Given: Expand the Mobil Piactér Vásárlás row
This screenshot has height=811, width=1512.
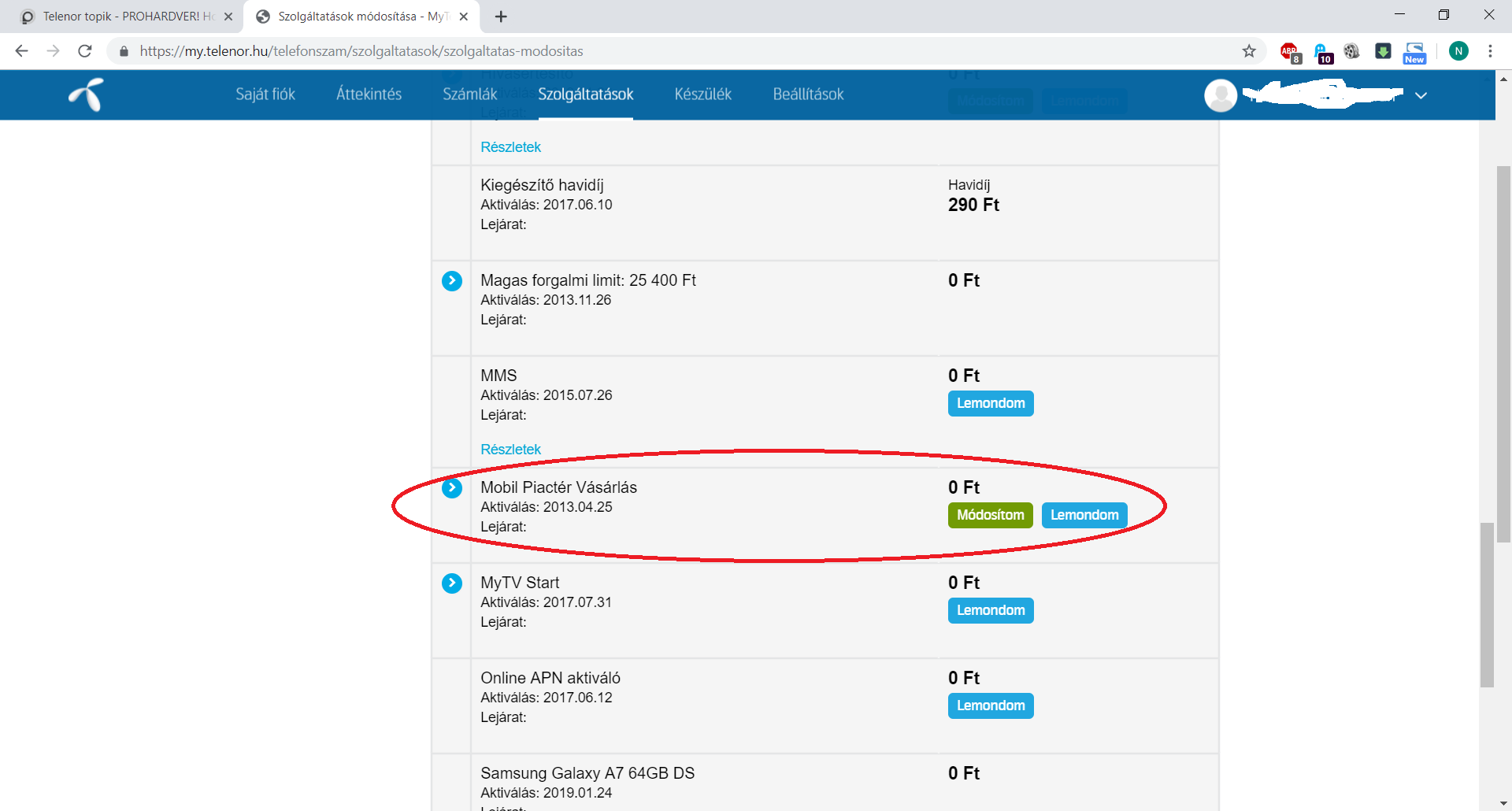Looking at the screenshot, I should click(452, 488).
